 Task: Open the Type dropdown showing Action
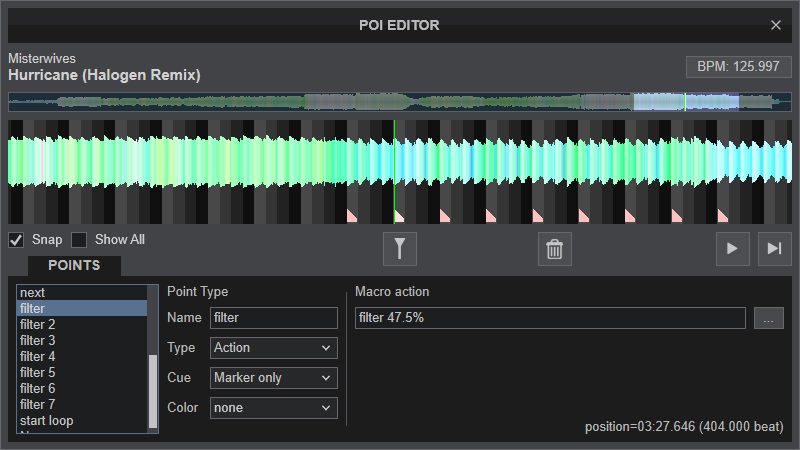[x=273, y=348]
